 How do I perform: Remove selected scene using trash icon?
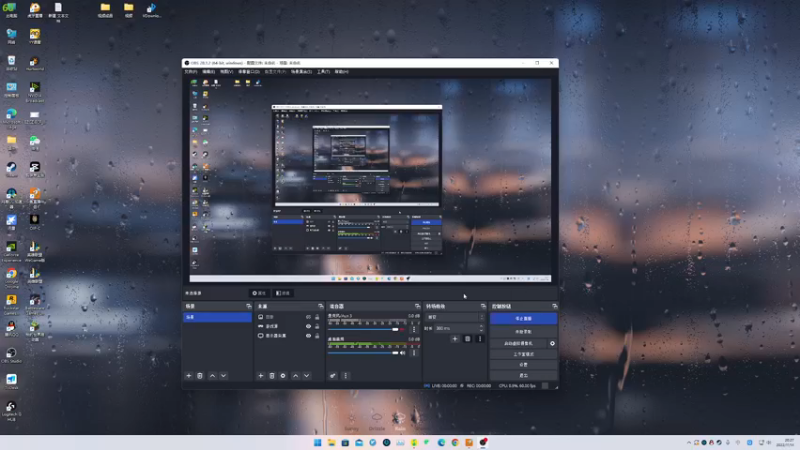tap(200, 376)
